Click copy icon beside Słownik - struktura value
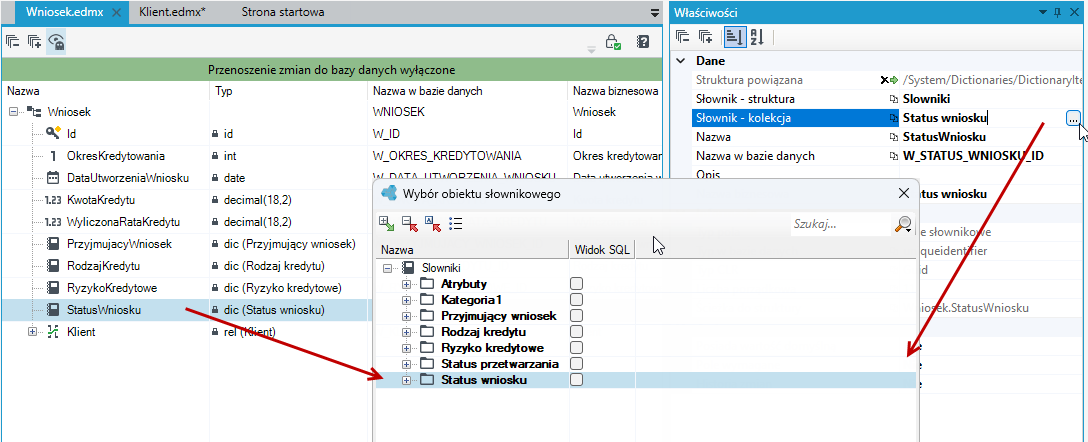This screenshot has height=442, width=1088. pos(894,99)
